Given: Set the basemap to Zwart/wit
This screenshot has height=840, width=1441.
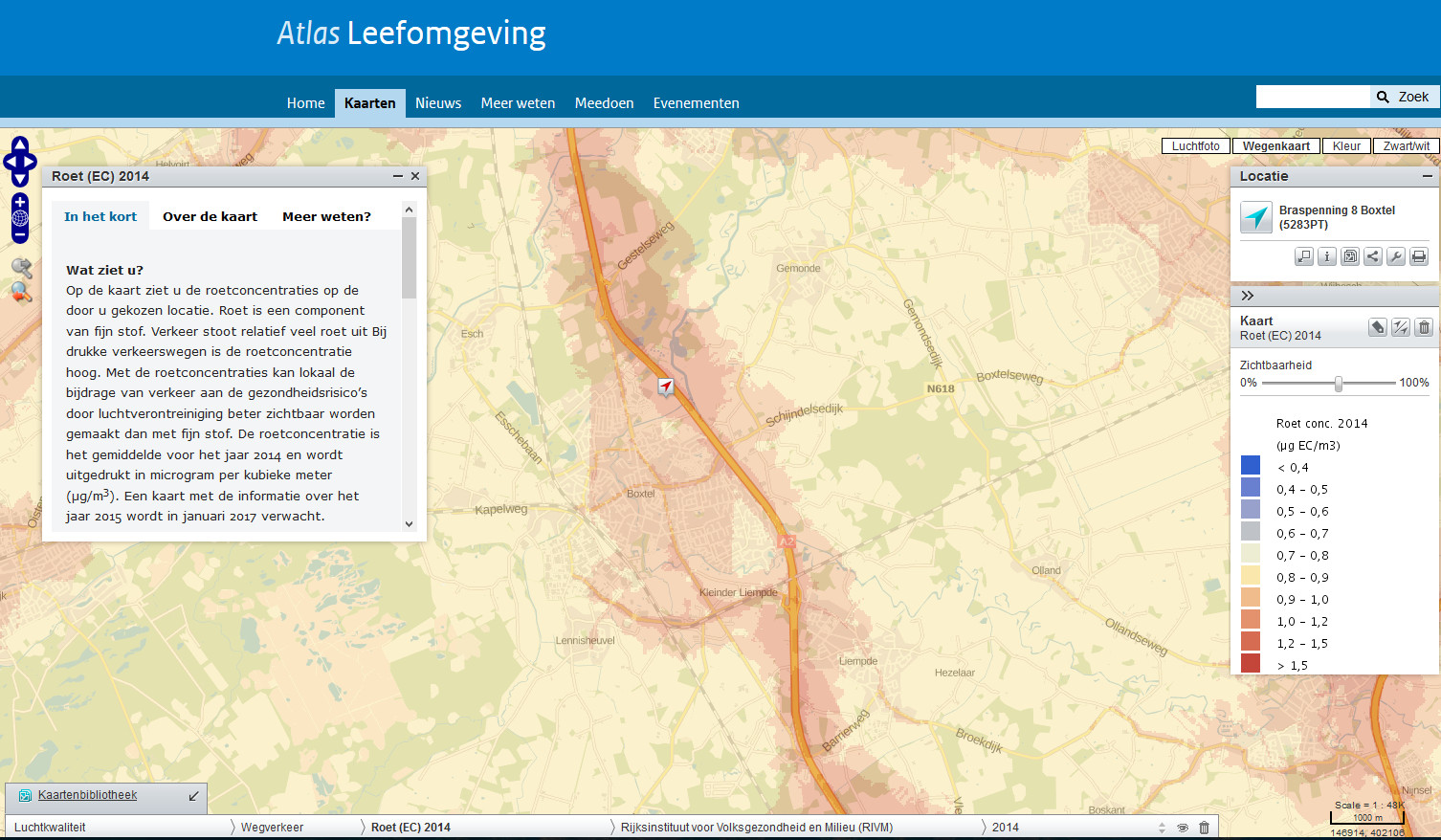Looking at the screenshot, I should pos(1407,146).
